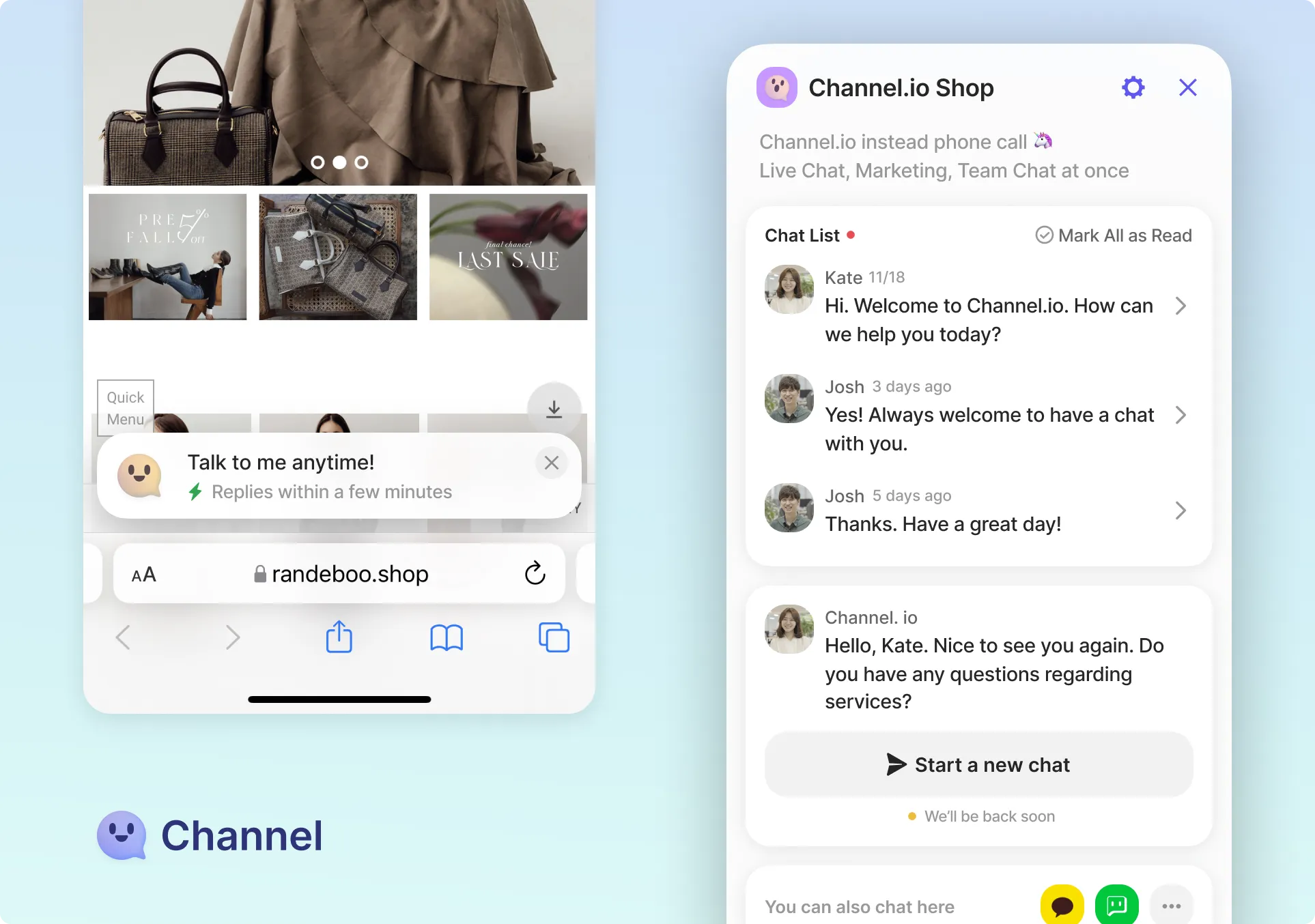Expand Kate's chat chevron
1315x924 pixels.
coord(1180,306)
